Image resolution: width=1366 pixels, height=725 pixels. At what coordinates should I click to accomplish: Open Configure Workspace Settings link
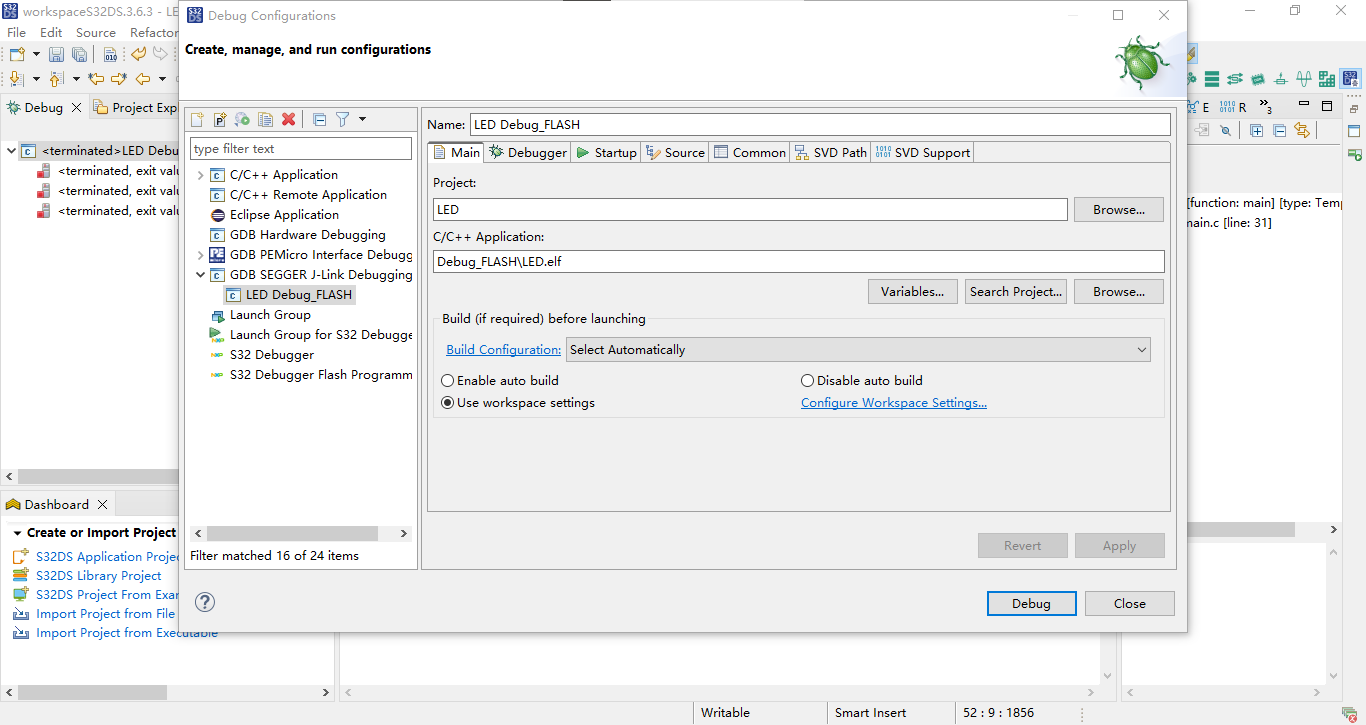click(894, 403)
